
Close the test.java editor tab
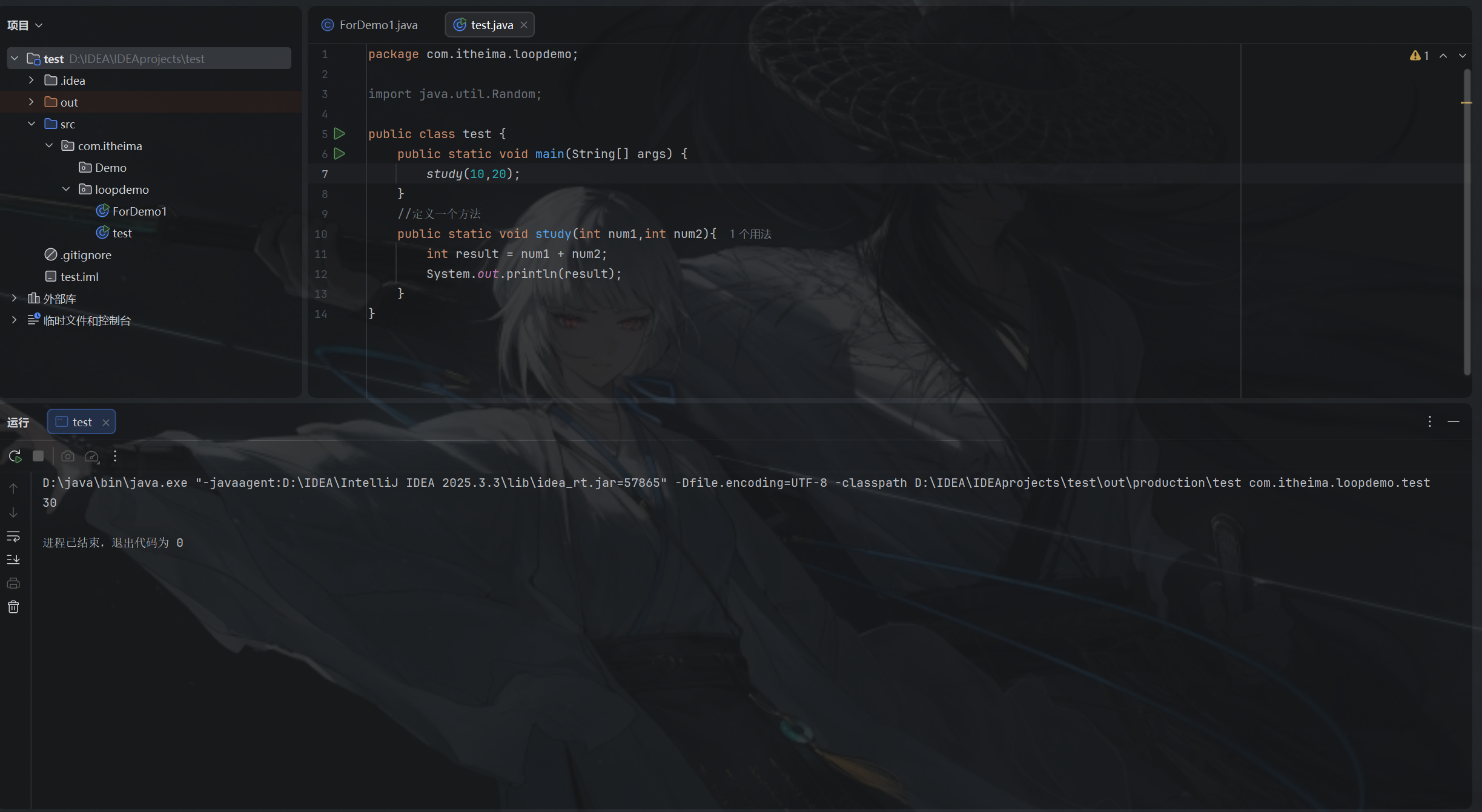[x=524, y=25]
